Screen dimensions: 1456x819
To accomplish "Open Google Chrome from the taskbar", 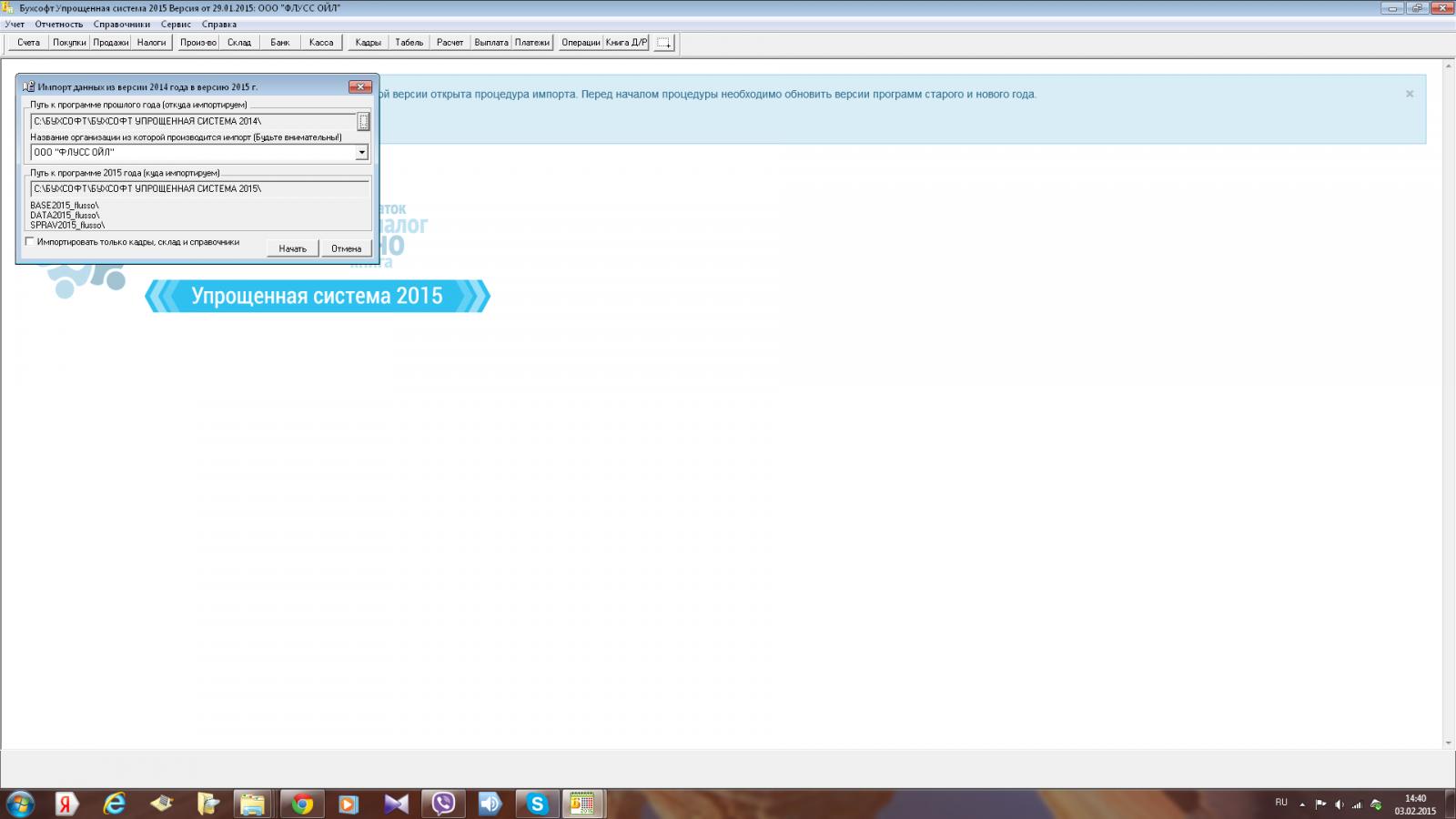I will coord(302,804).
